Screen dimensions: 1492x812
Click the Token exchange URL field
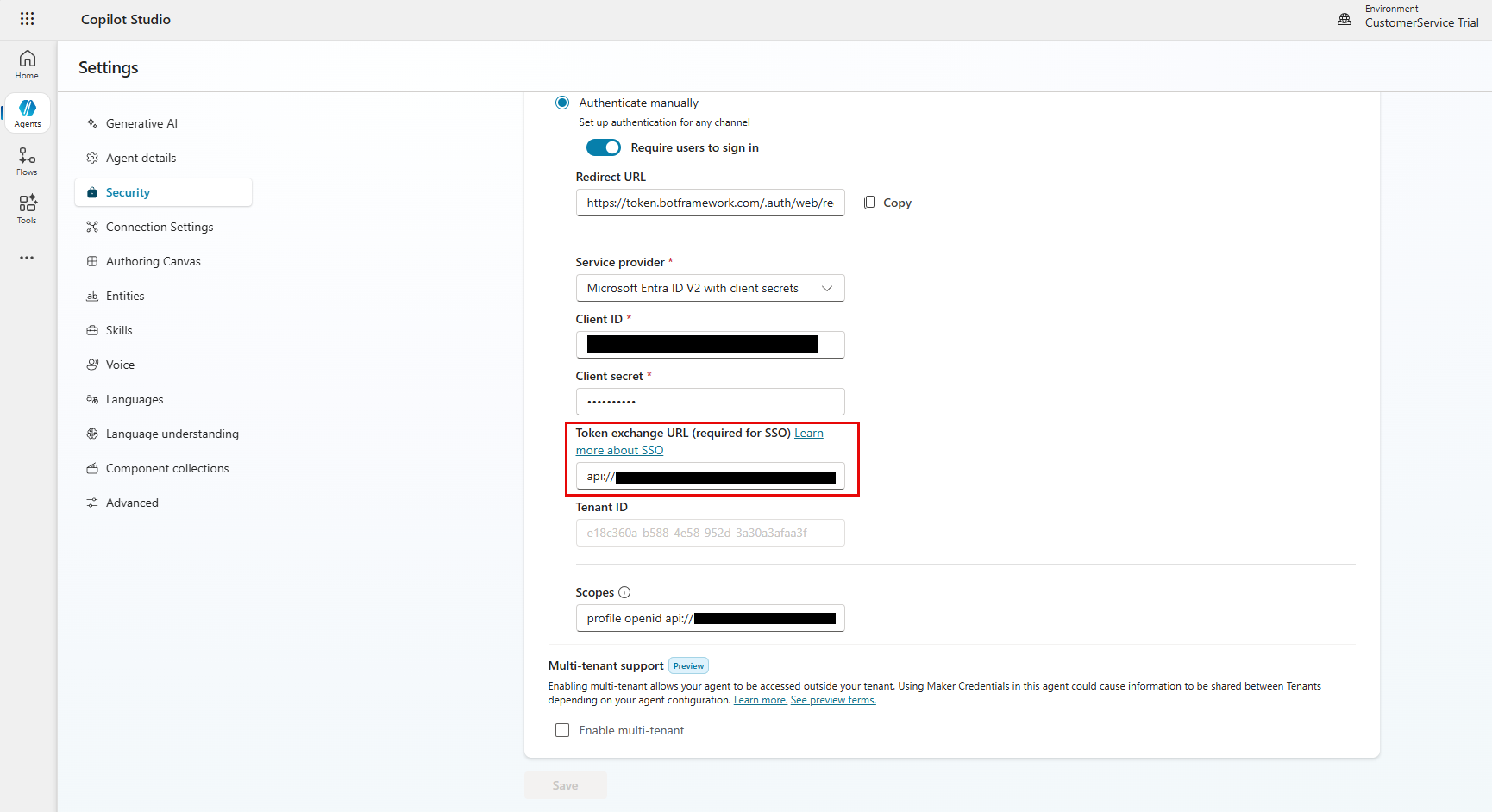(x=710, y=476)
